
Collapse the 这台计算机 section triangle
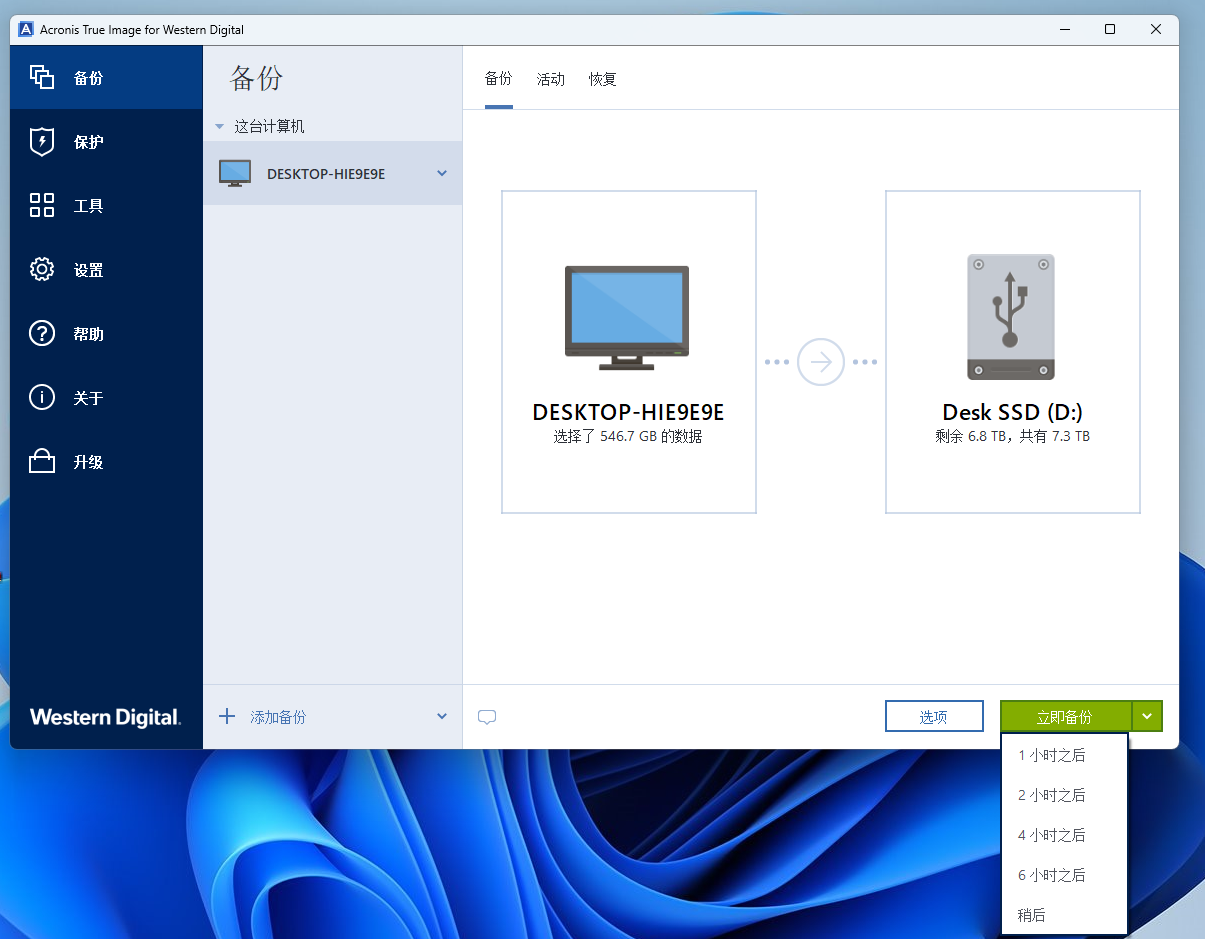219,127
